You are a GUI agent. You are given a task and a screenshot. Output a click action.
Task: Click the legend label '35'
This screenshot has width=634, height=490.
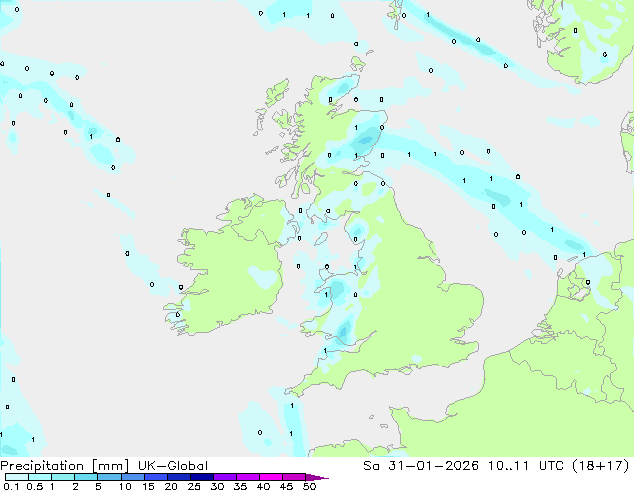coord(240,486)
